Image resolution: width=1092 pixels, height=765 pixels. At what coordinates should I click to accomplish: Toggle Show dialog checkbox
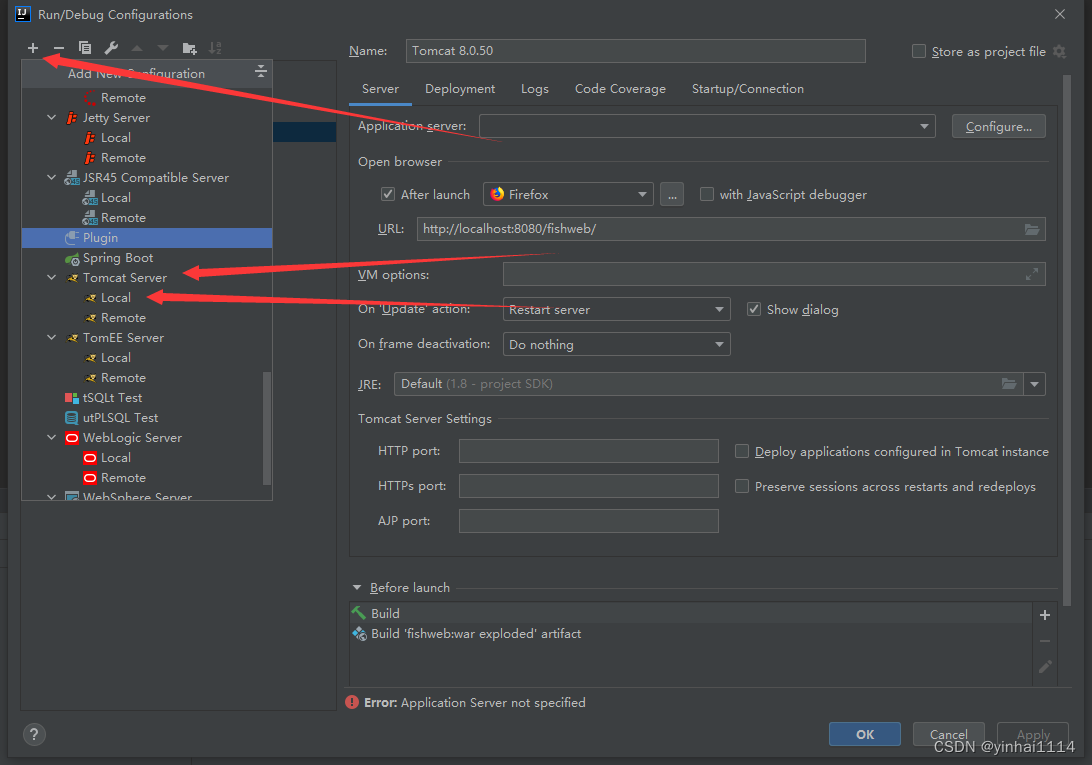(x=754, y=309)
